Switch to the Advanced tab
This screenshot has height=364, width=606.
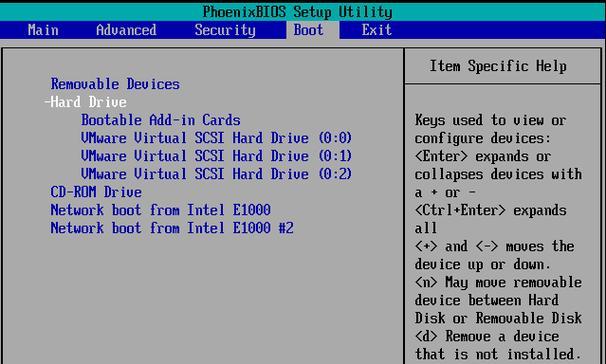pyautogui.click(x=126, y=30)
